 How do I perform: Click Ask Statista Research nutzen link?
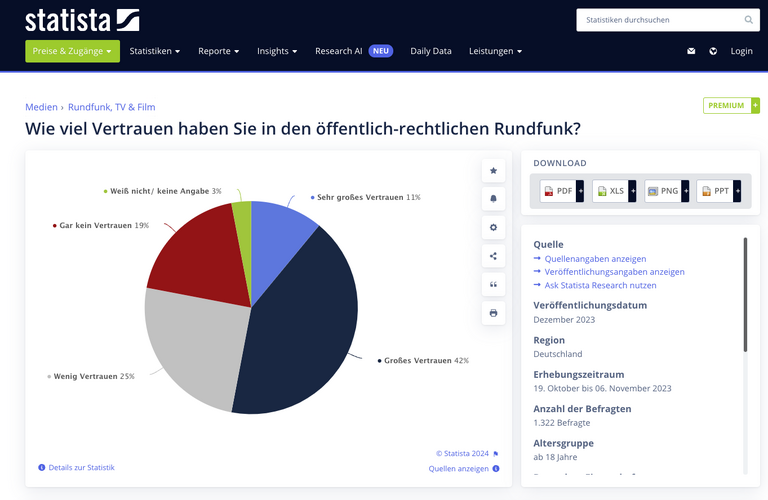tap(600, 285)
